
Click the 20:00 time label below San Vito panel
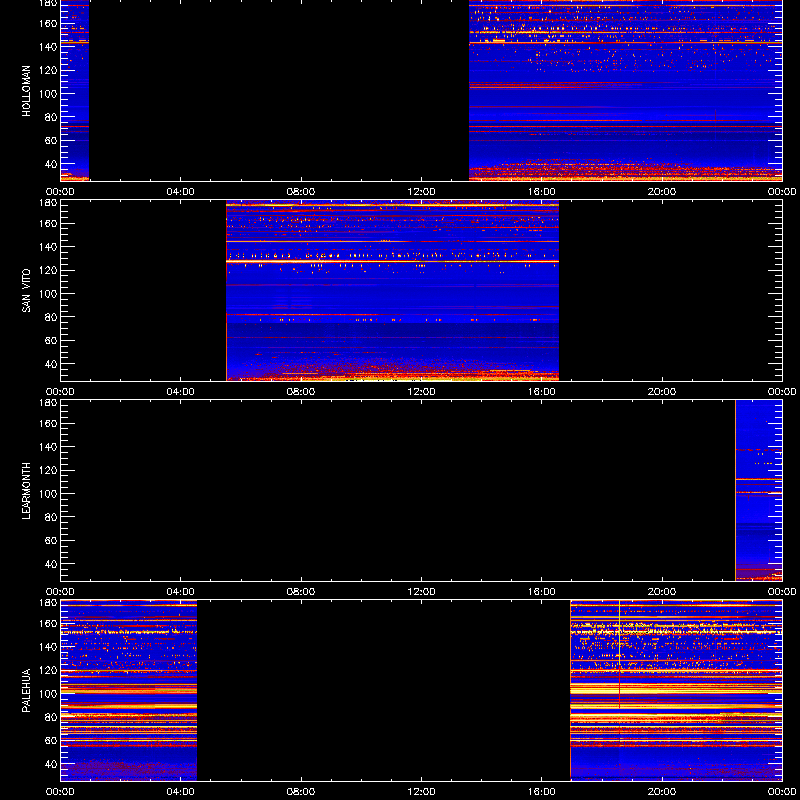coord(662,392)
